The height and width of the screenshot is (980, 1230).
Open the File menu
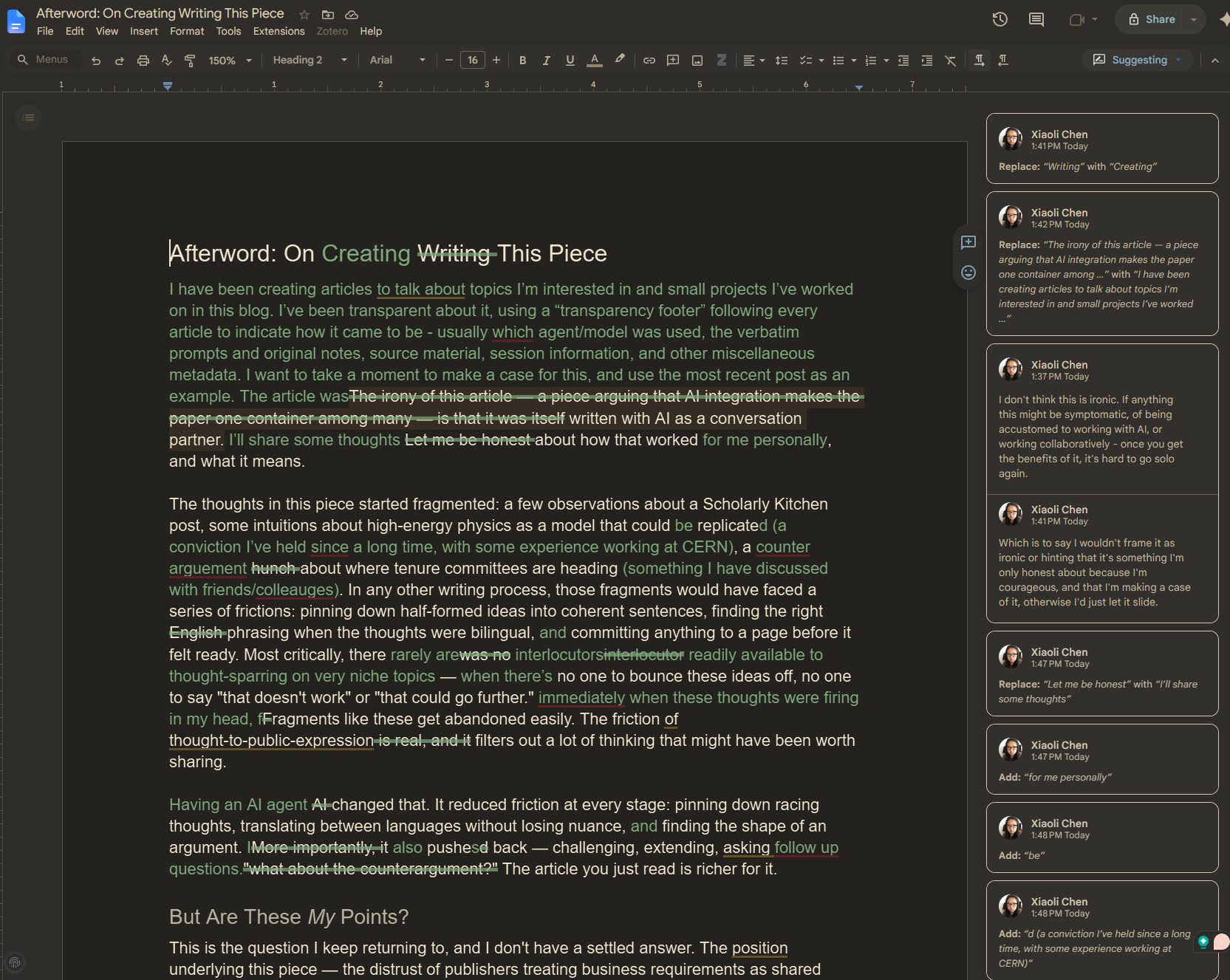45,31
